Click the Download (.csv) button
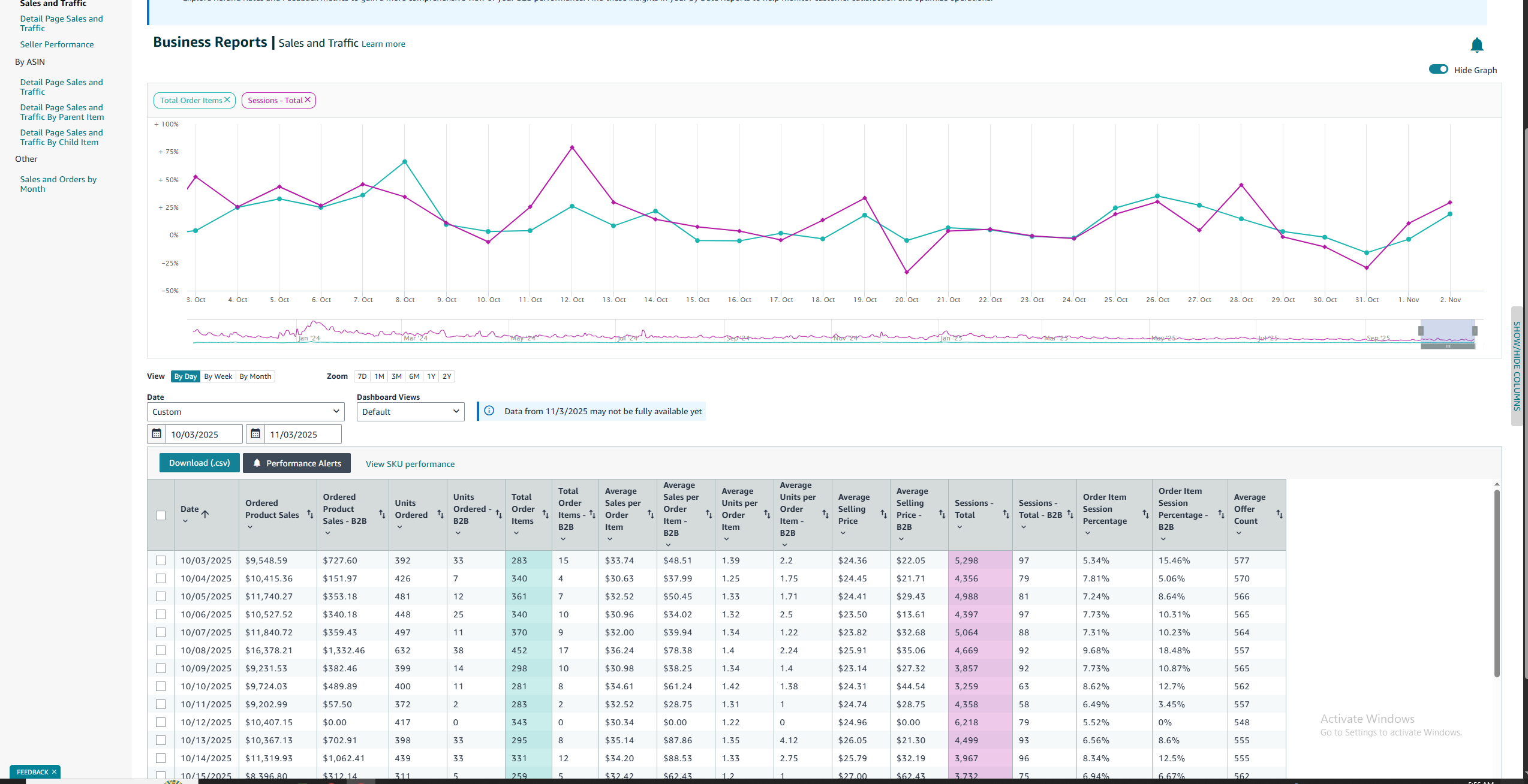The image size is (1528, 784). (x=199, y=463)
